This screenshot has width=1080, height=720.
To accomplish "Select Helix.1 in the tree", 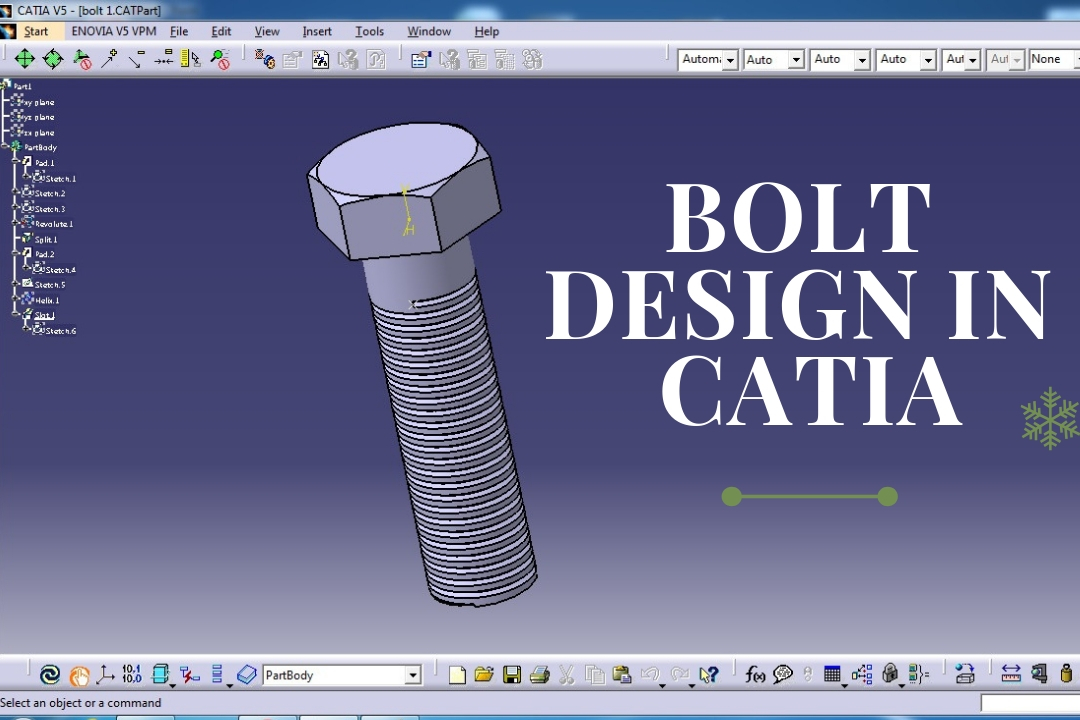I will pyautogui.click(x=47, y=300).
